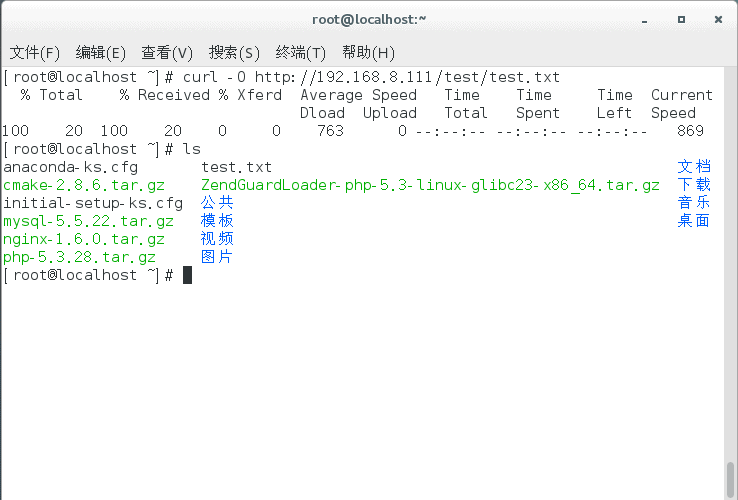
Task: Click the ls command text
Action: 192,149
